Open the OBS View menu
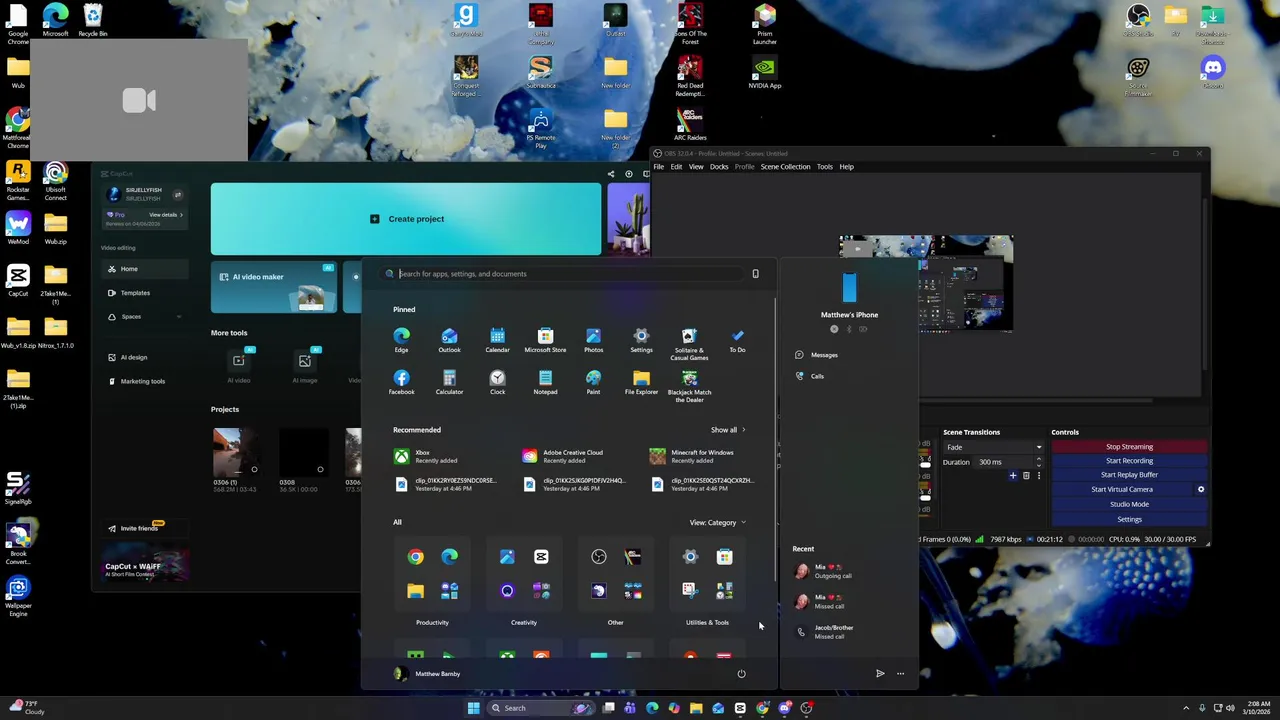This screenshot has height=720, width=1280. [696, 167]
